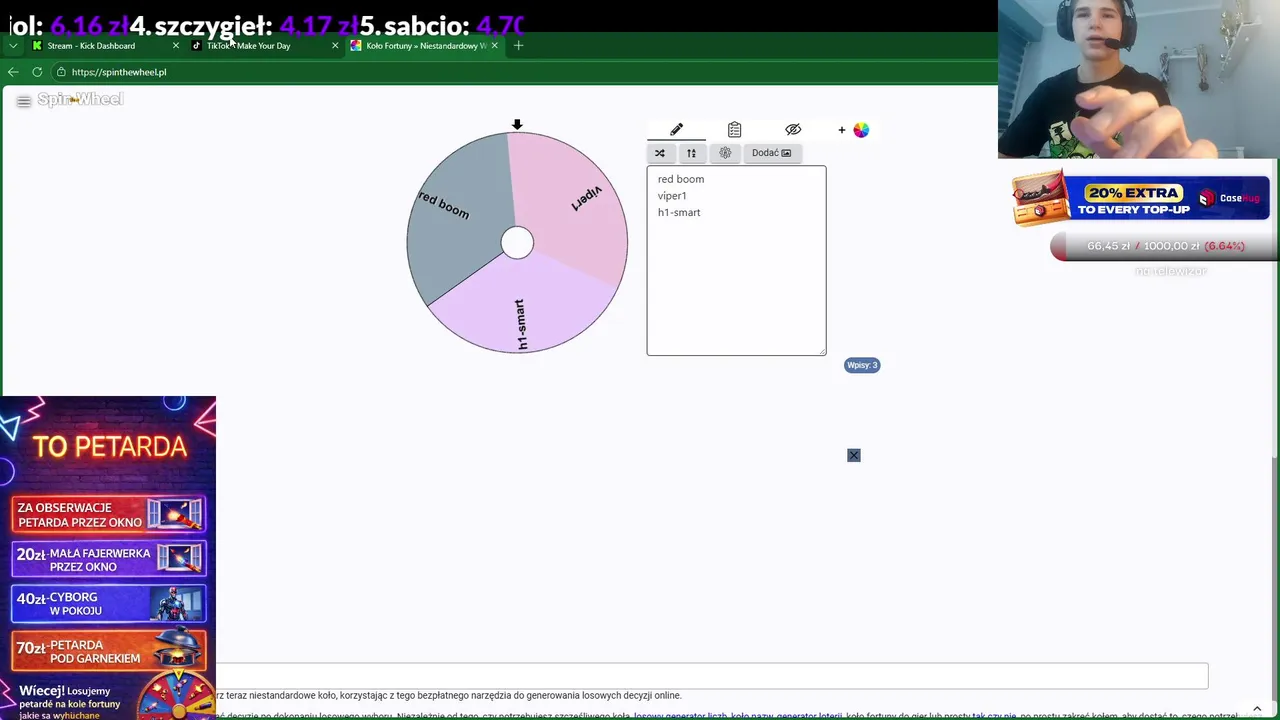
Task: Click the webcam stream overlay
Action: [x=1139, y=80]
